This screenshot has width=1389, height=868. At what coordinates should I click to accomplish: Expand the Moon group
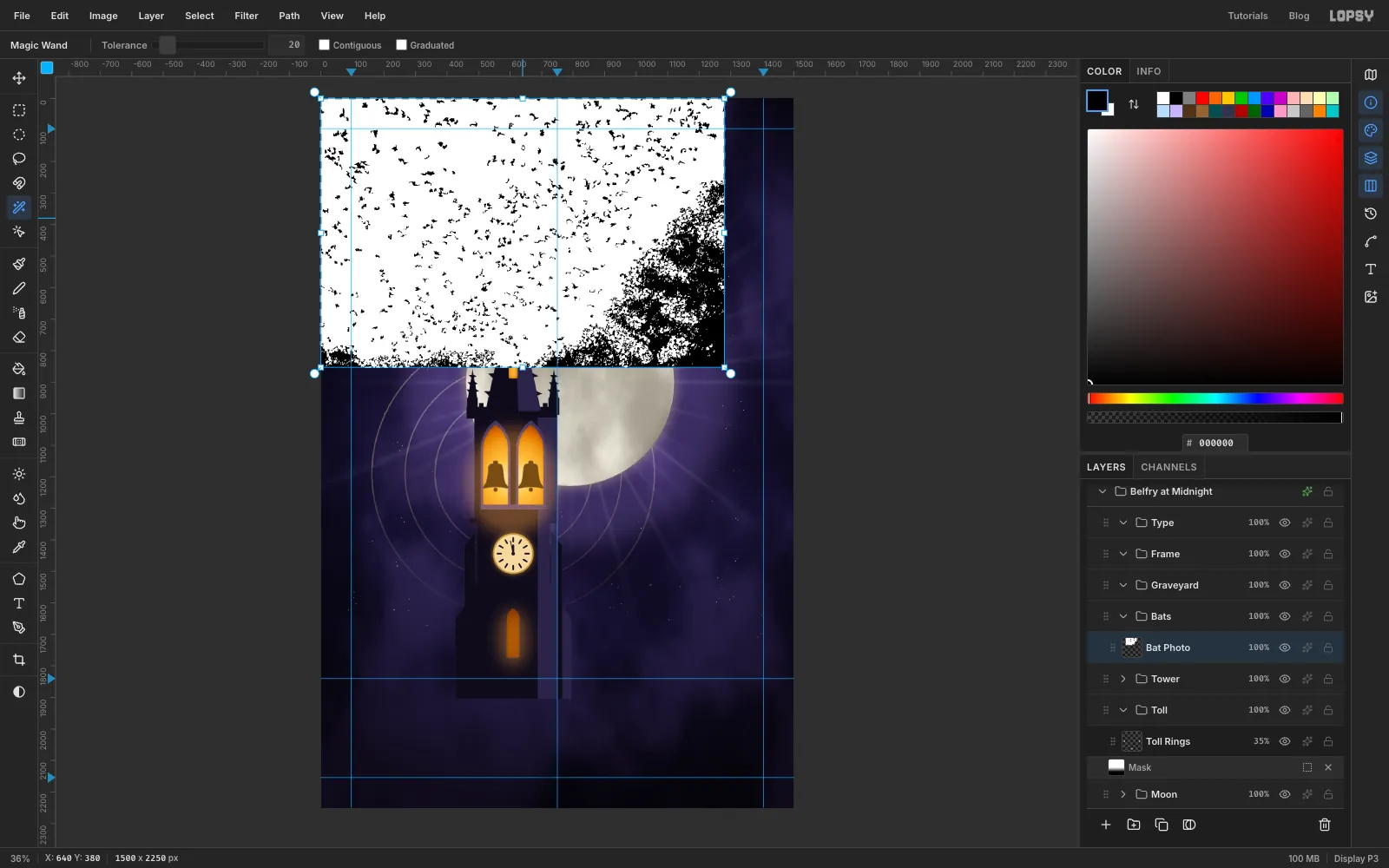tap(1123, 794)
